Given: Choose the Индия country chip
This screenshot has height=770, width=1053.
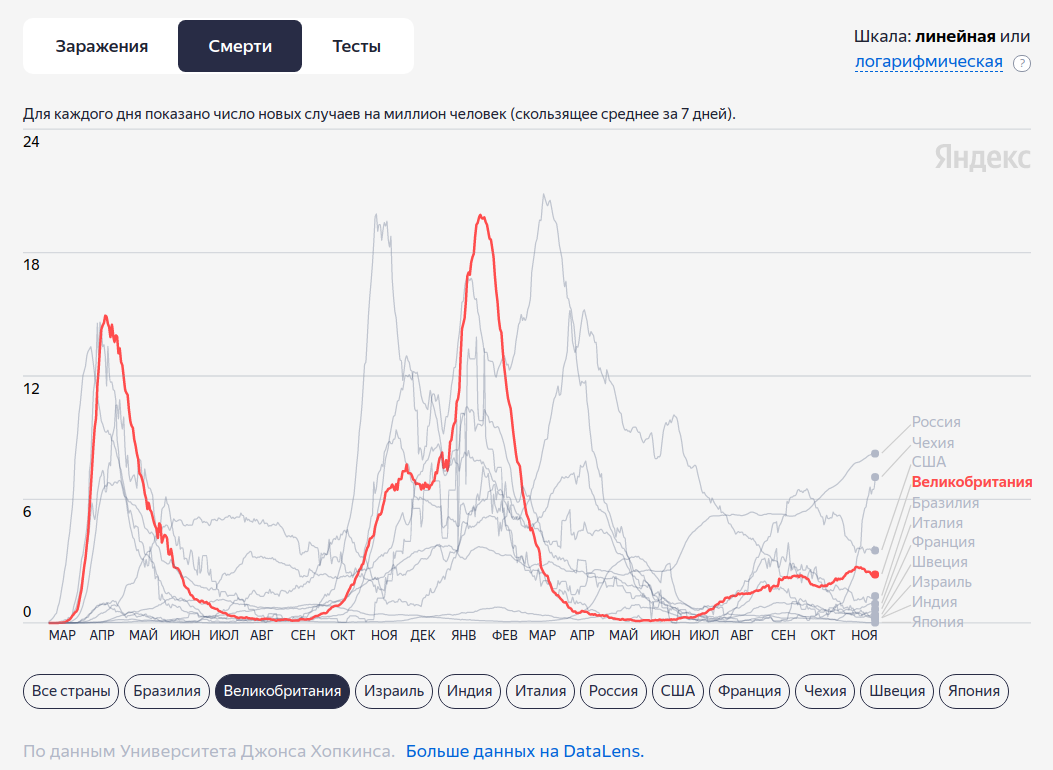Looking at the screenshot, I should 469,691.
